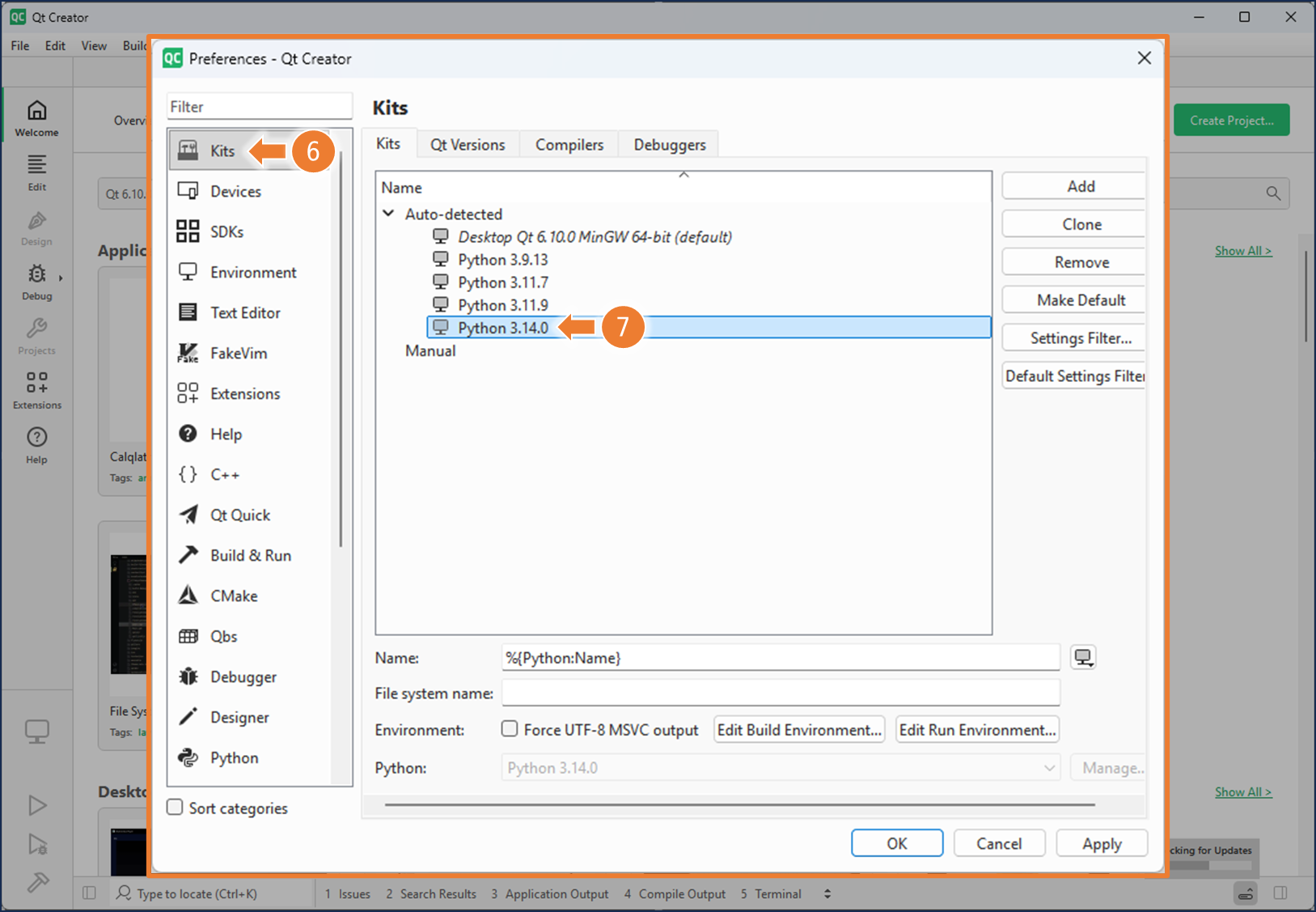The width and height of the screenshot is (1316, 912).
Task: Click Cancel in Preferences dialog
Action: click(999, 843)
